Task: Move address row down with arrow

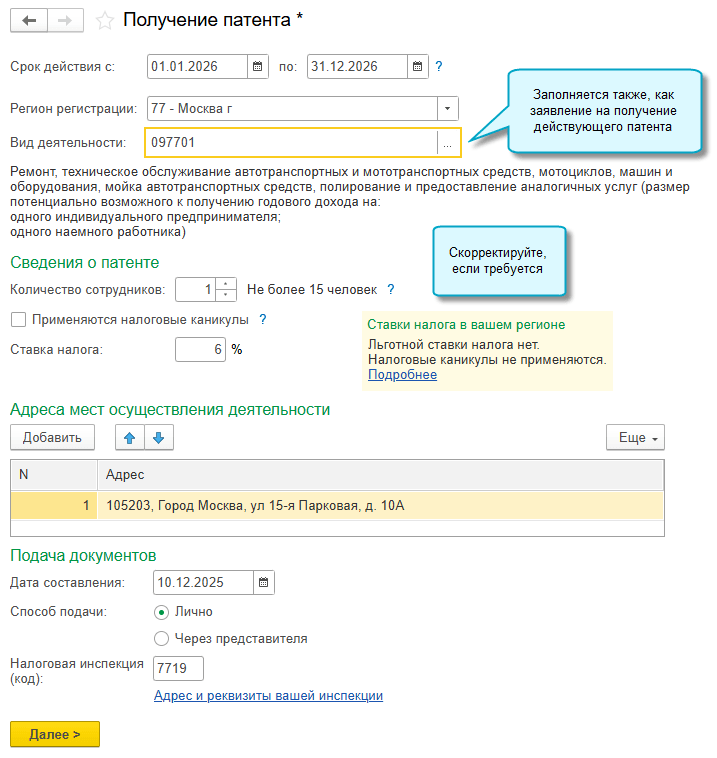Action: tap(160, 437)
